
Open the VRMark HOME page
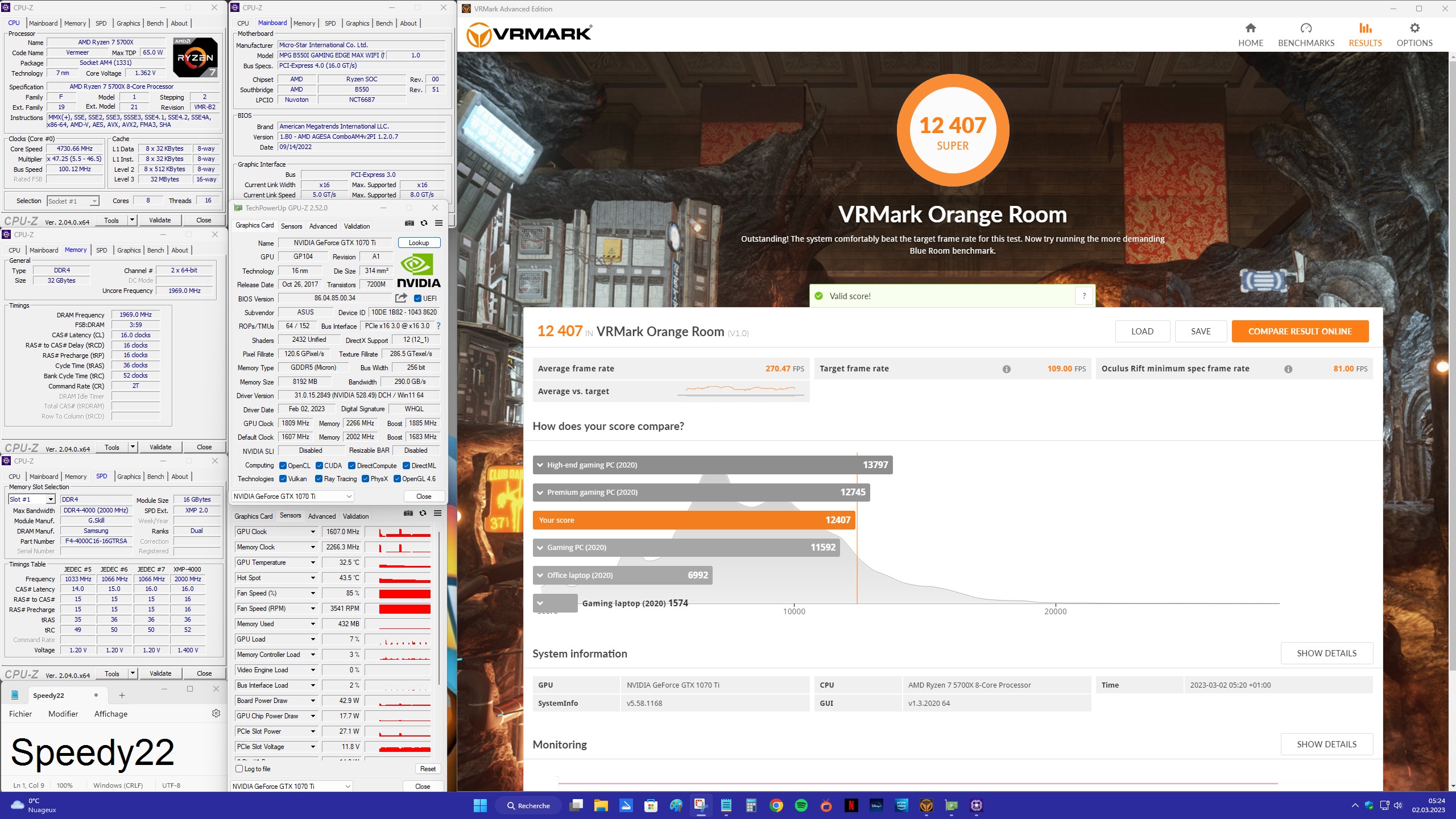1250,35
